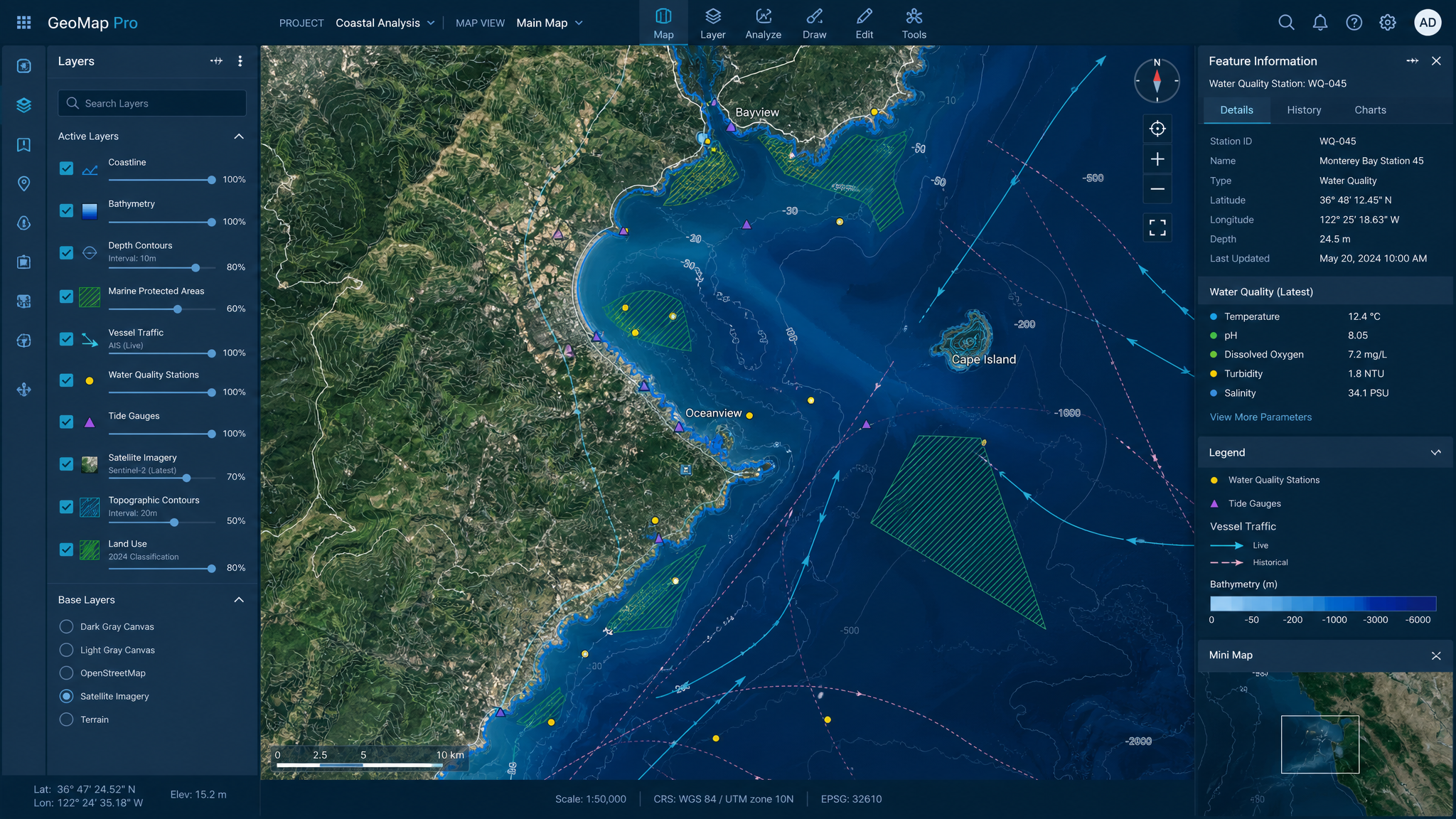1456x819 pixels.
Task: Open settings gear icon in header
Action: click(x=1388, y=23)
